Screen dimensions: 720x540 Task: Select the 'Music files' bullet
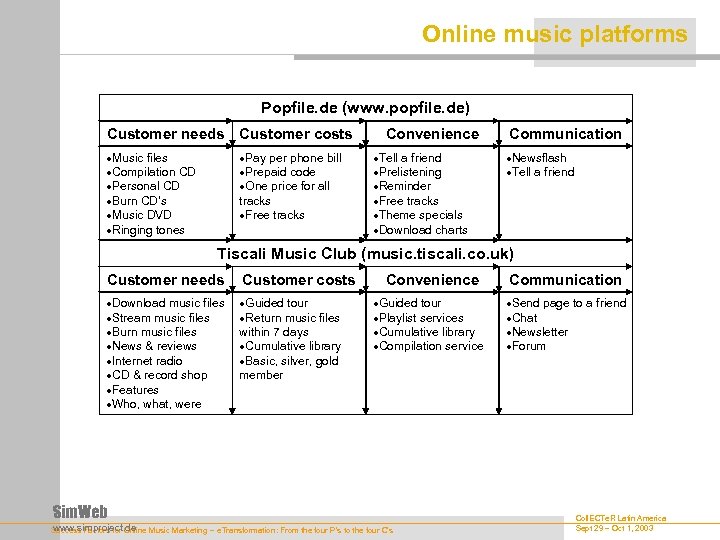137,158
